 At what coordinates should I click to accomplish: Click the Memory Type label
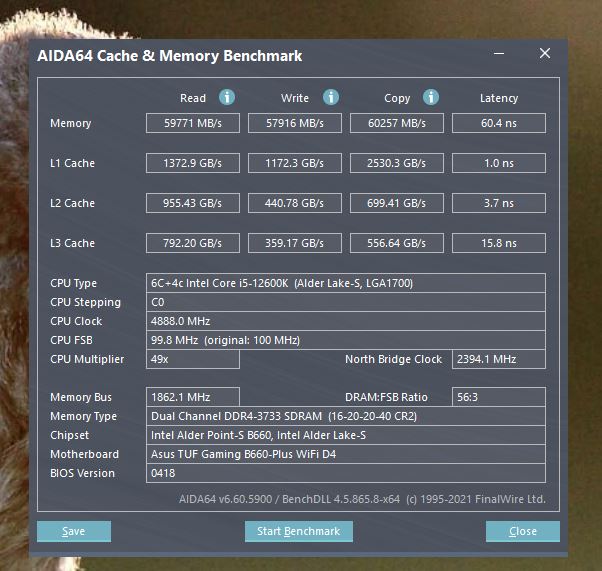point(83,416)
